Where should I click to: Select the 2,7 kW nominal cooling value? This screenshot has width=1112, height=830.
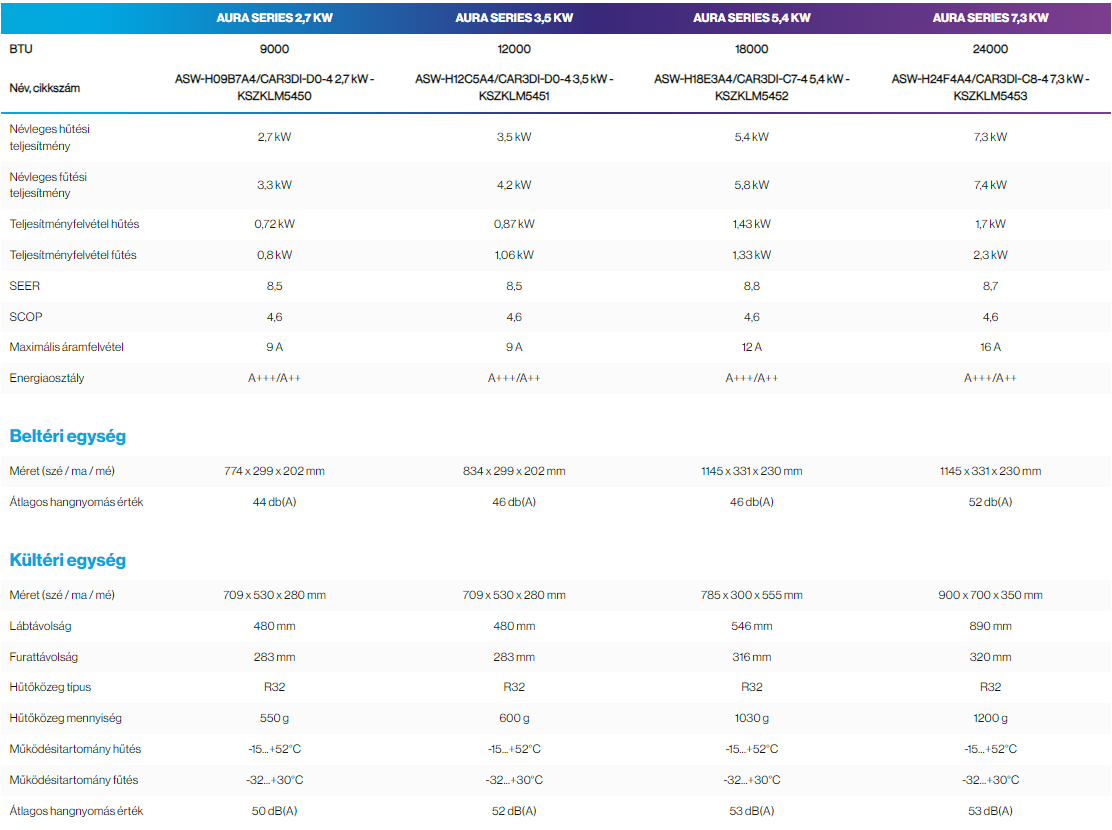click(274, 137)
